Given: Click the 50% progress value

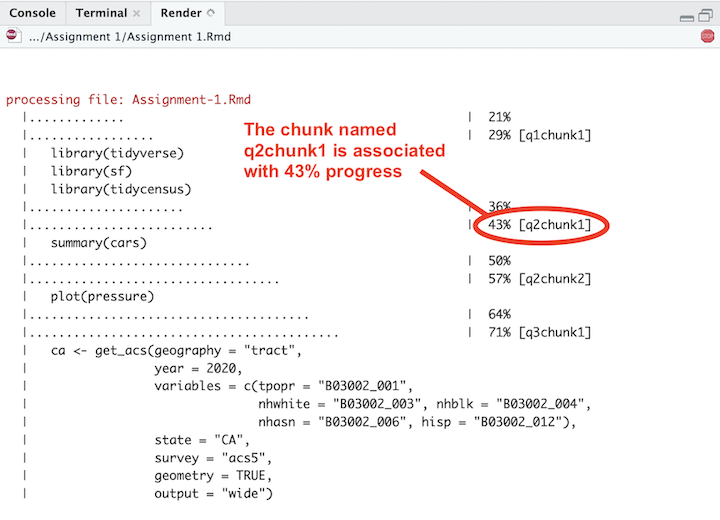Looking at the screenshot, I should (x=500, y=261).
